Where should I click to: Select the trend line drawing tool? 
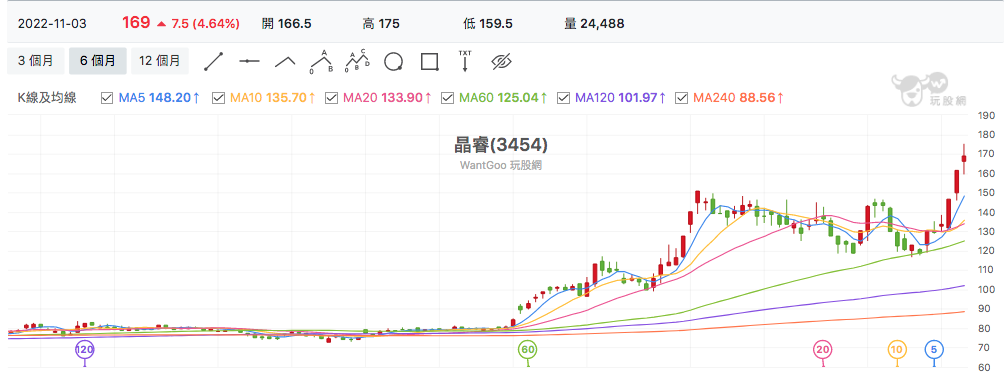(214, 61)
